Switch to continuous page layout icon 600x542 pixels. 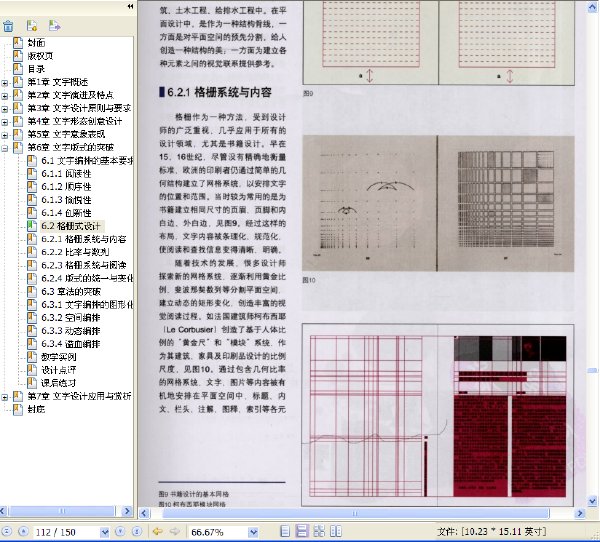(302, 531)
